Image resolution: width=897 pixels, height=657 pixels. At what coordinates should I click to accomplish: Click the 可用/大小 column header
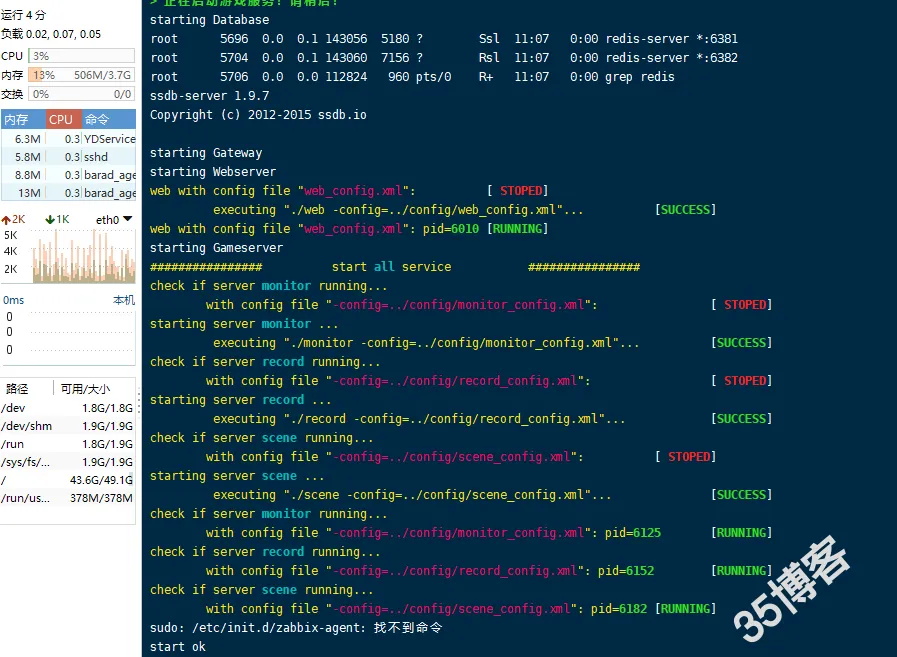pyautogui.click(x=85, y=389)
